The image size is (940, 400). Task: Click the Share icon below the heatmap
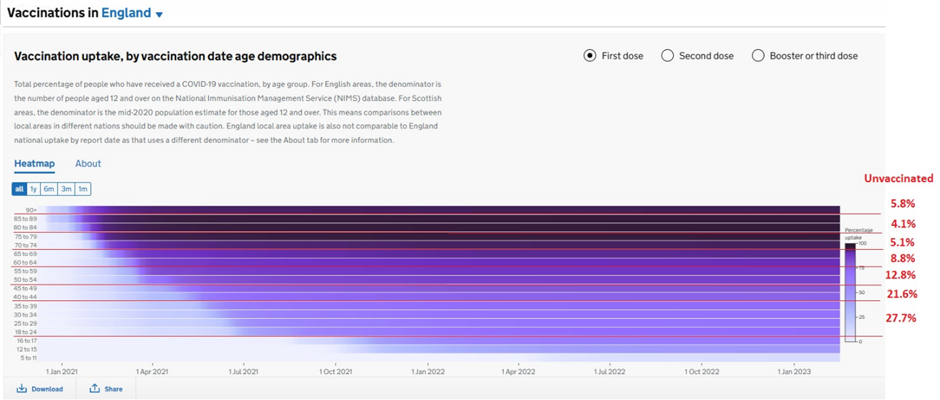point(95,389)
